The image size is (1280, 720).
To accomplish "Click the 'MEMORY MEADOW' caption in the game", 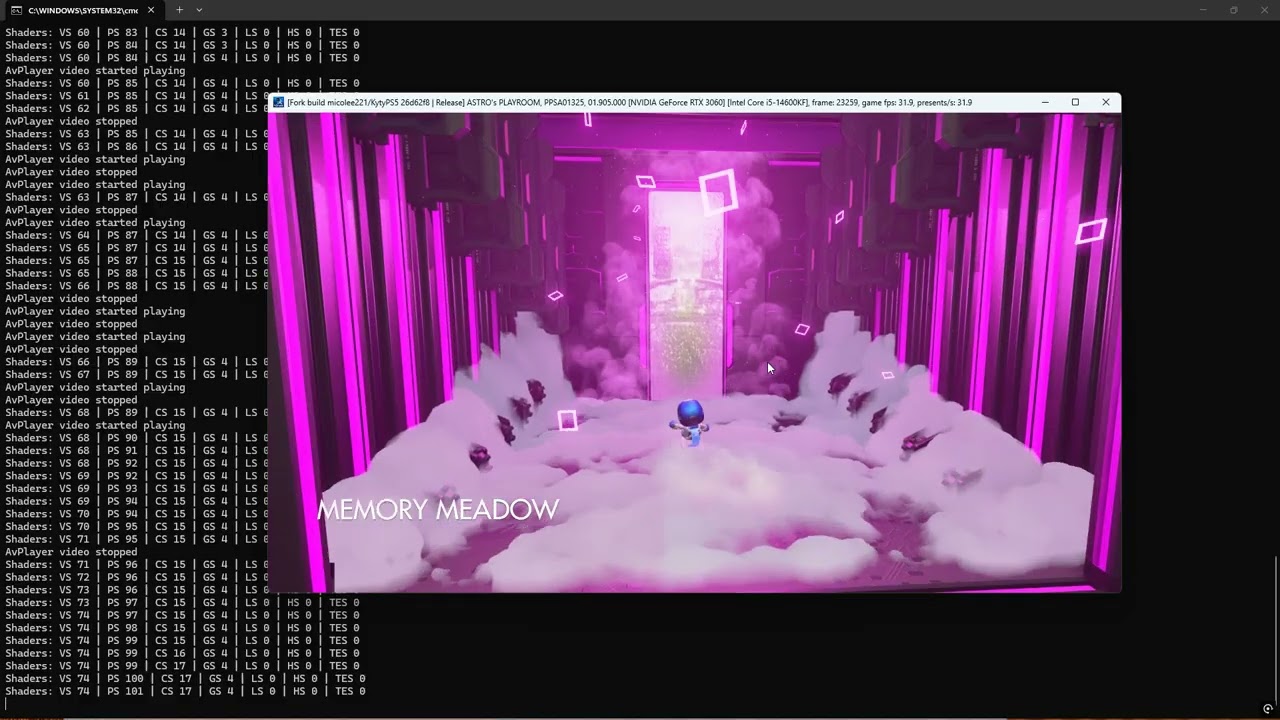I will tap(438, 510).
